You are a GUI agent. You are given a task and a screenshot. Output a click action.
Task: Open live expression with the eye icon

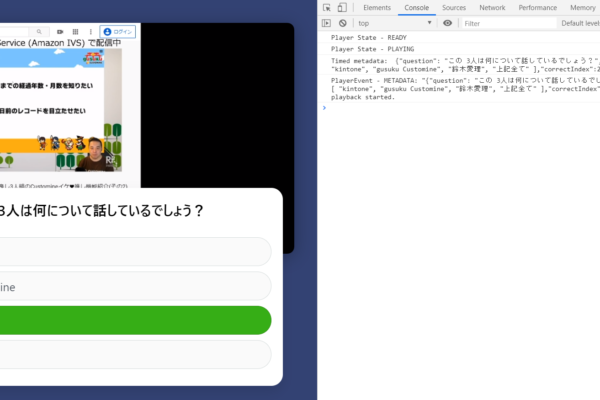pos(447,23)
